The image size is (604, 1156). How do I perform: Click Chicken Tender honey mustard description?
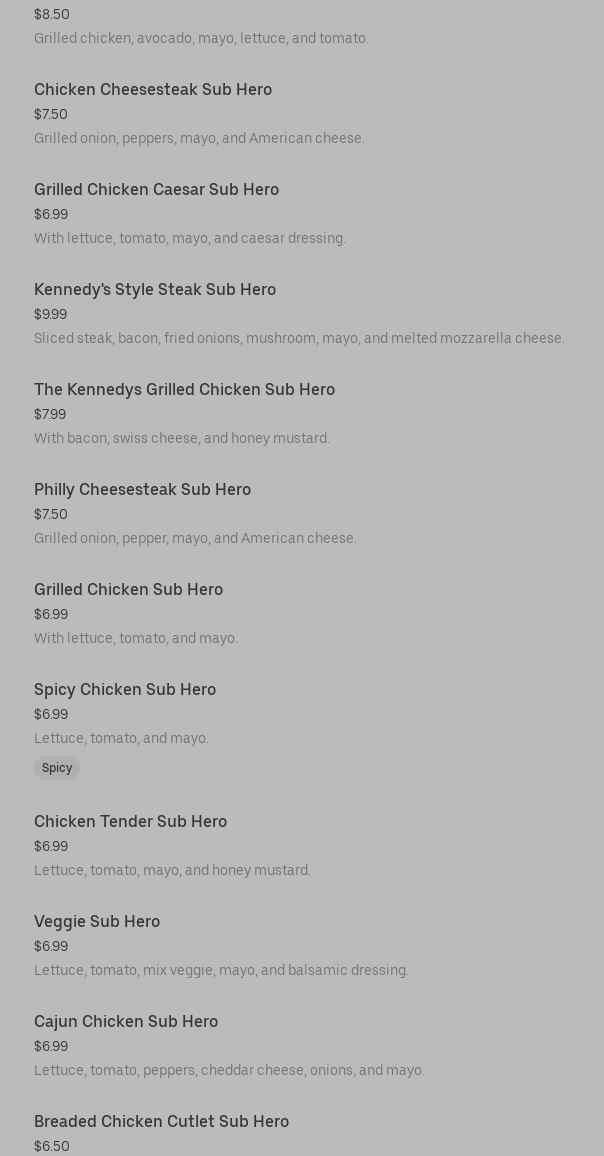pyautogui.click(x=172, y=871)
